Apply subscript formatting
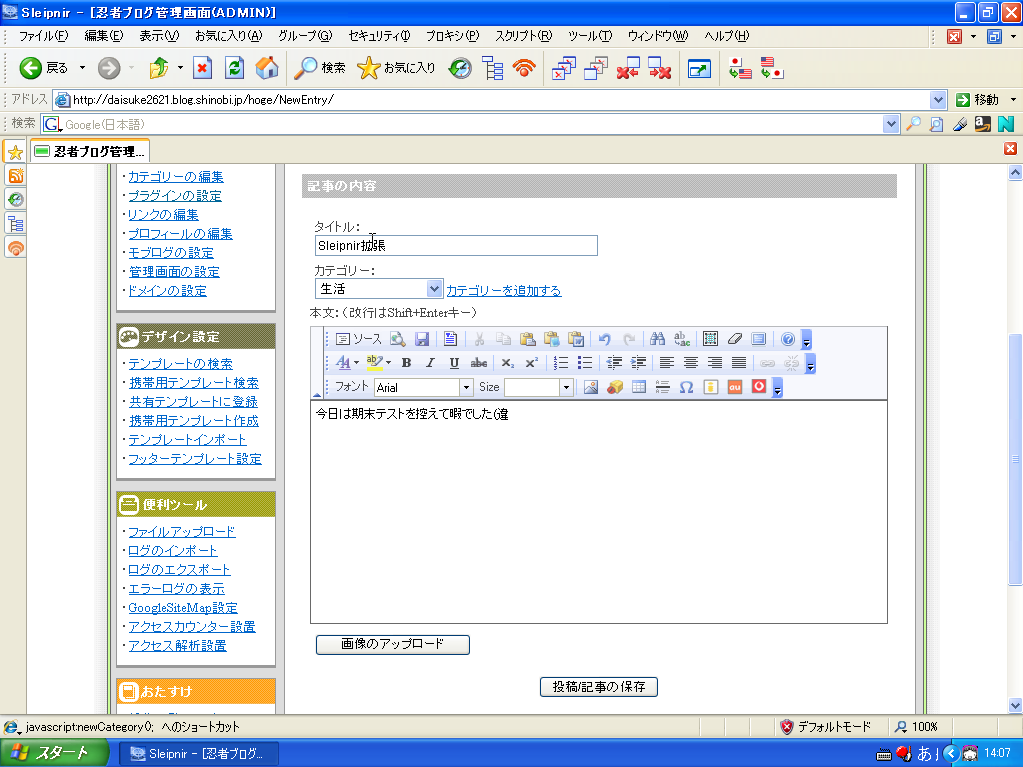 click(508, 363)
